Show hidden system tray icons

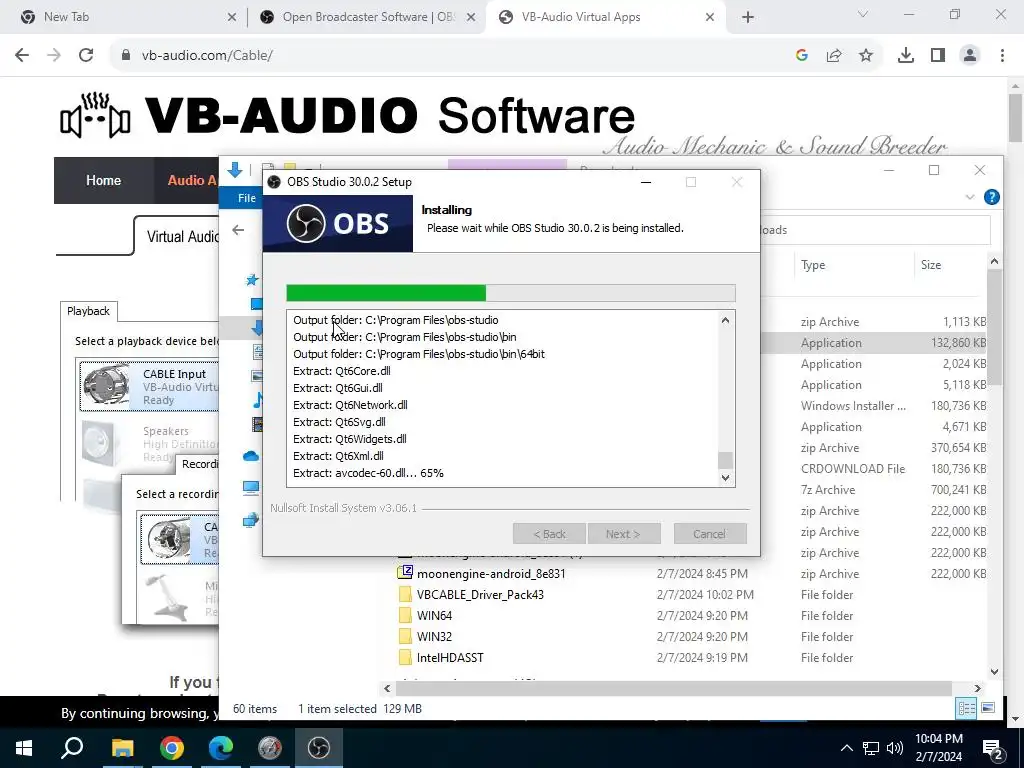(x=846, y=748)
